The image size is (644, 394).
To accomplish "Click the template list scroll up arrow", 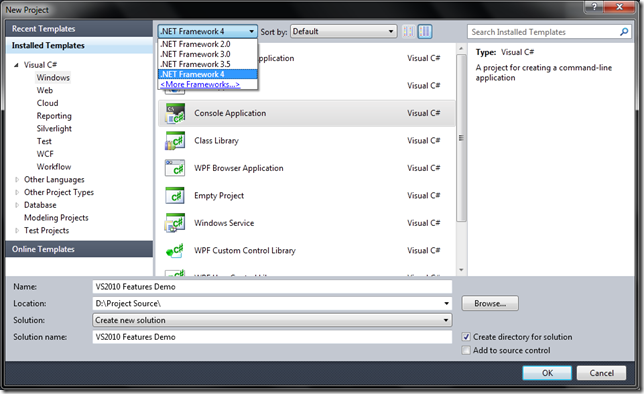I will tap(461, 48).
